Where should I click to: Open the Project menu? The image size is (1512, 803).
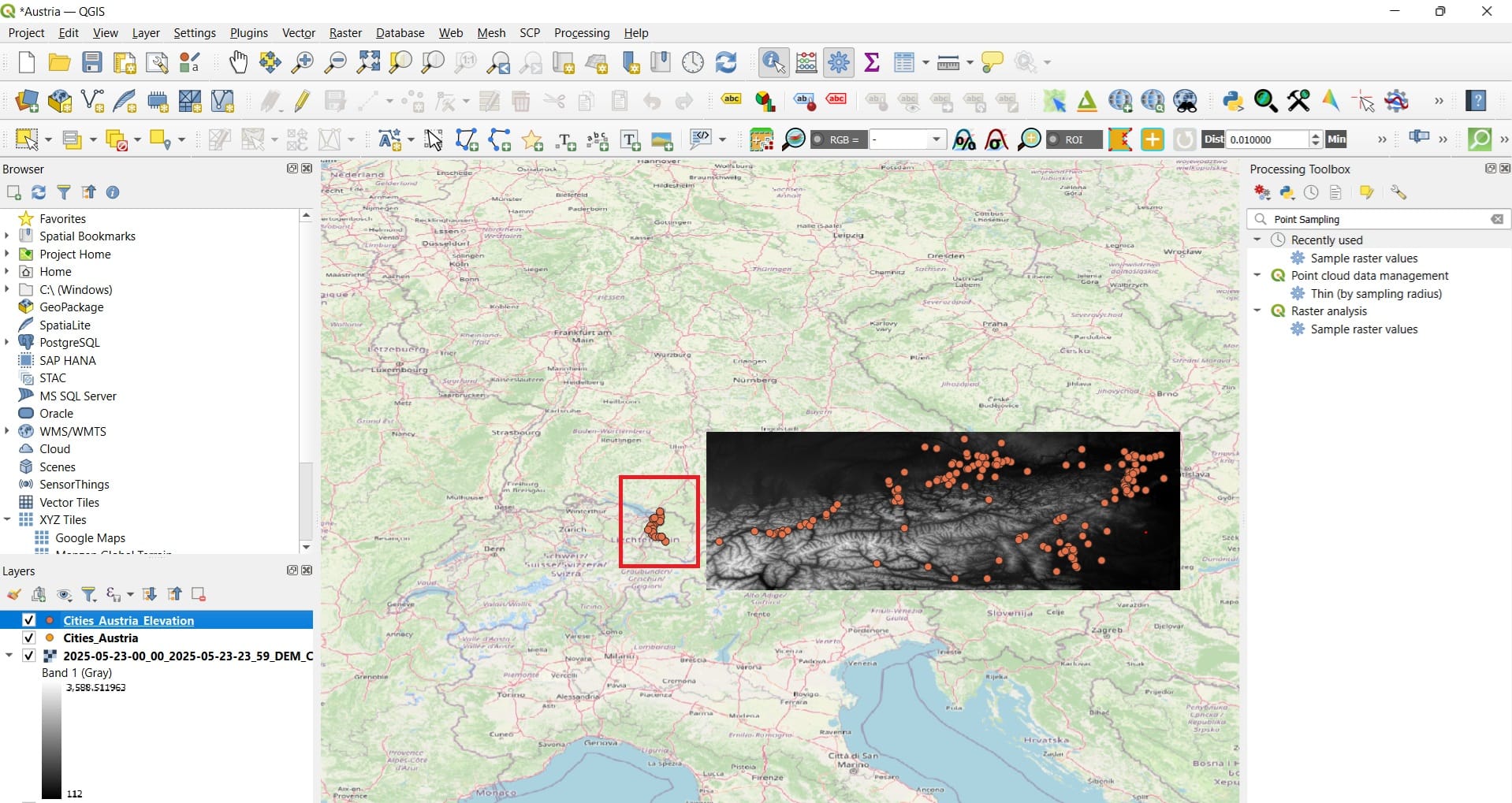tap(26, 32)
